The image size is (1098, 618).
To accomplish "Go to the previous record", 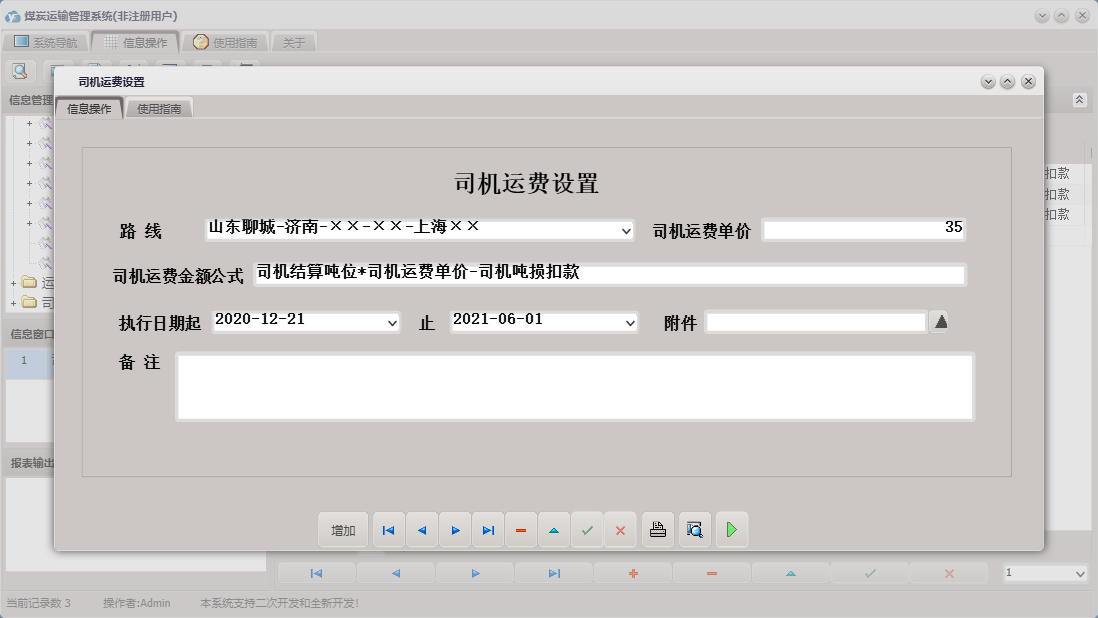I will coord(422,530).
